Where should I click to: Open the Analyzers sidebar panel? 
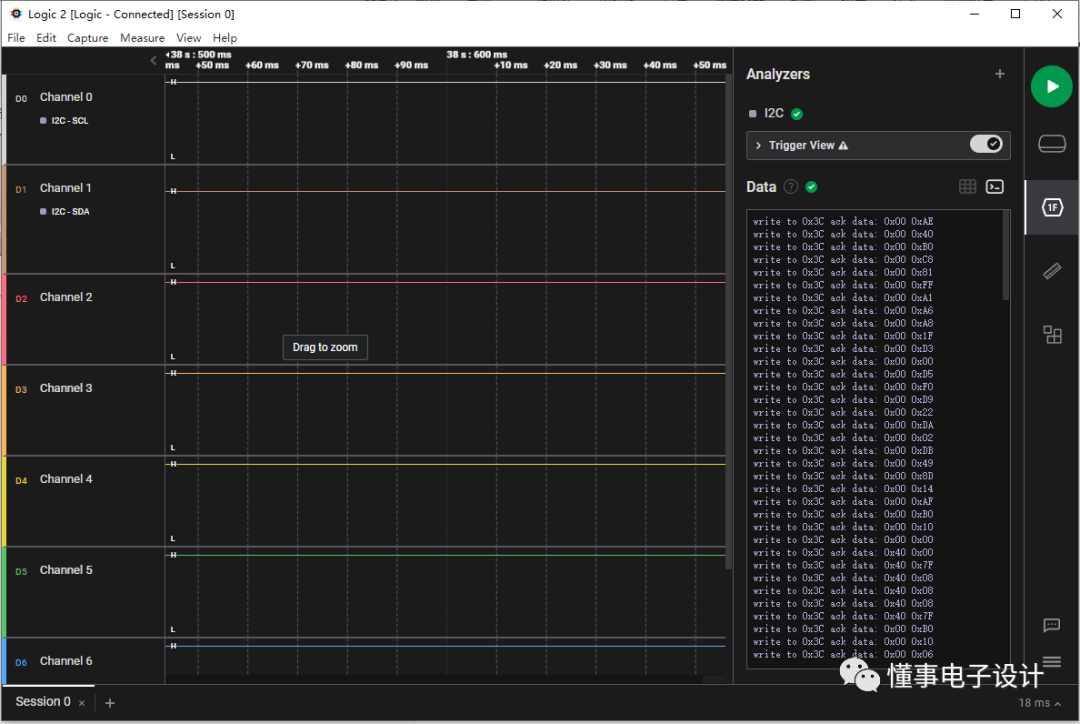point(1051,207)
